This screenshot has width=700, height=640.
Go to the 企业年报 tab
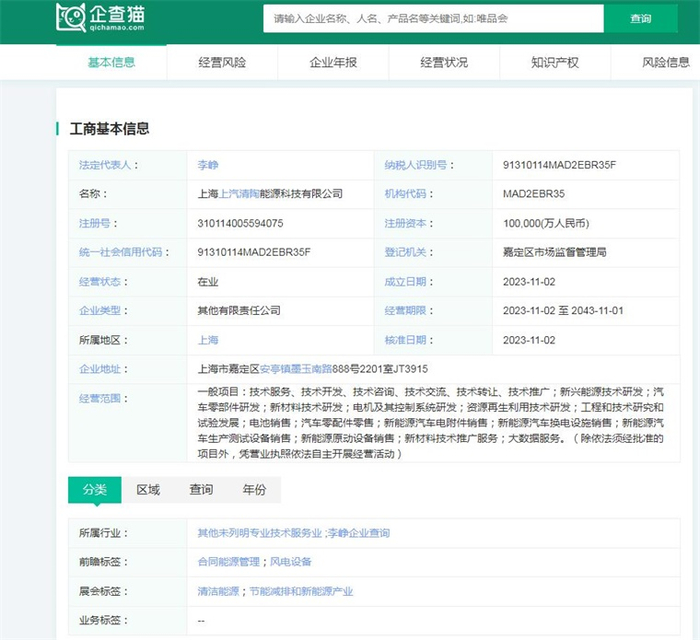(x=333, y=62)
